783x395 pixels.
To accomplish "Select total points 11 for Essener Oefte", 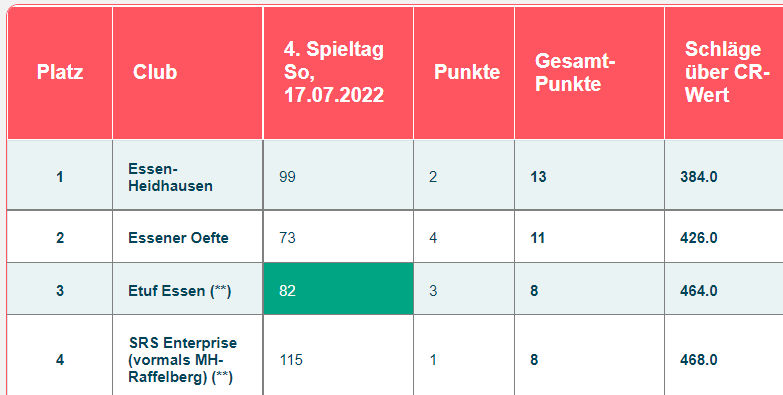I will pyautogui.click(x=537, y=238).
